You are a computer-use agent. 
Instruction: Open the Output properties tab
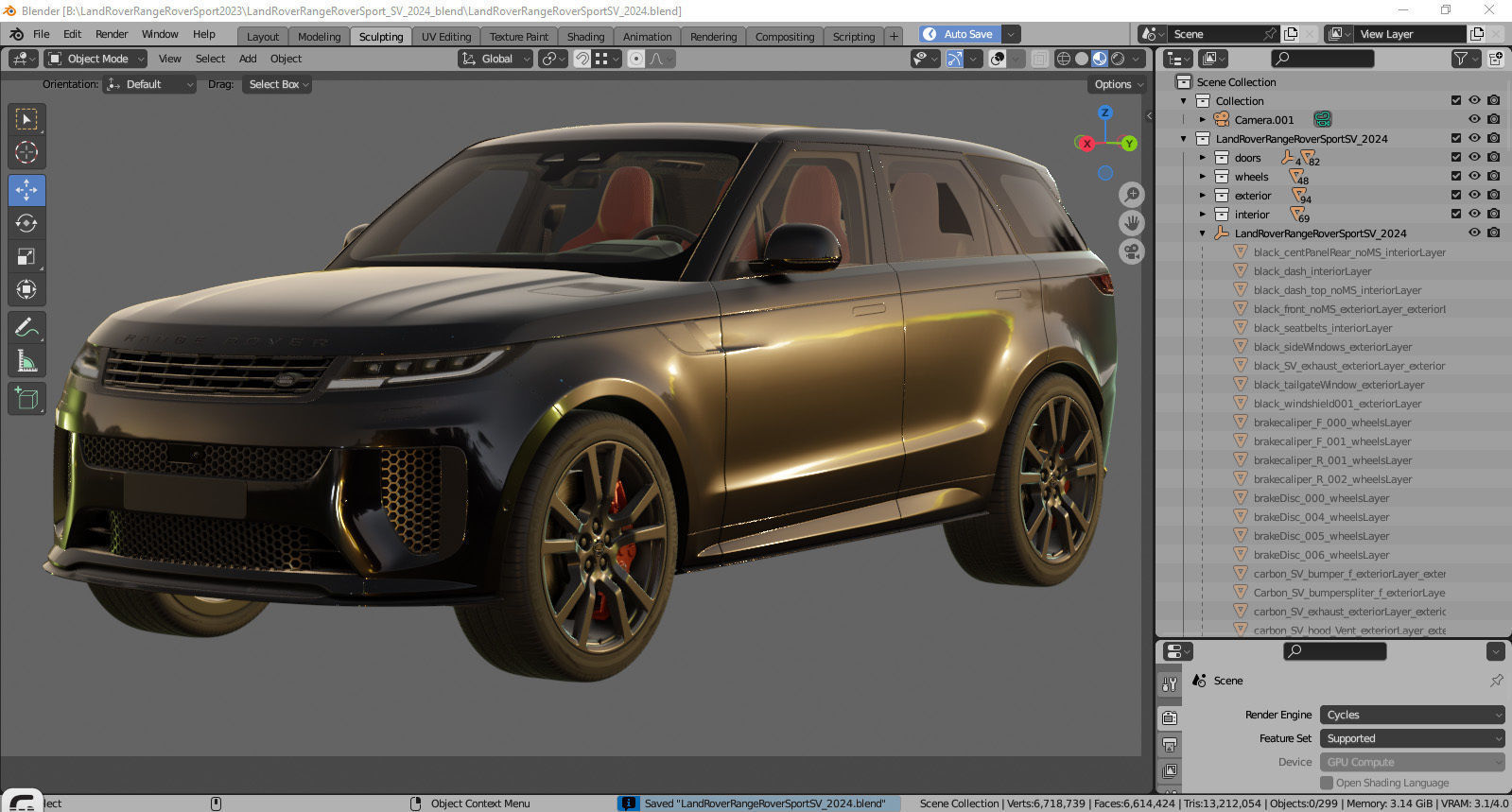coord(1170,745)
